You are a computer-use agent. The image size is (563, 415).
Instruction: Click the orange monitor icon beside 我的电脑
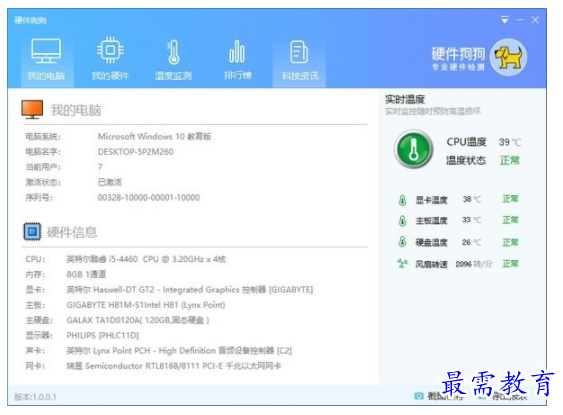[x=32, y=109]
